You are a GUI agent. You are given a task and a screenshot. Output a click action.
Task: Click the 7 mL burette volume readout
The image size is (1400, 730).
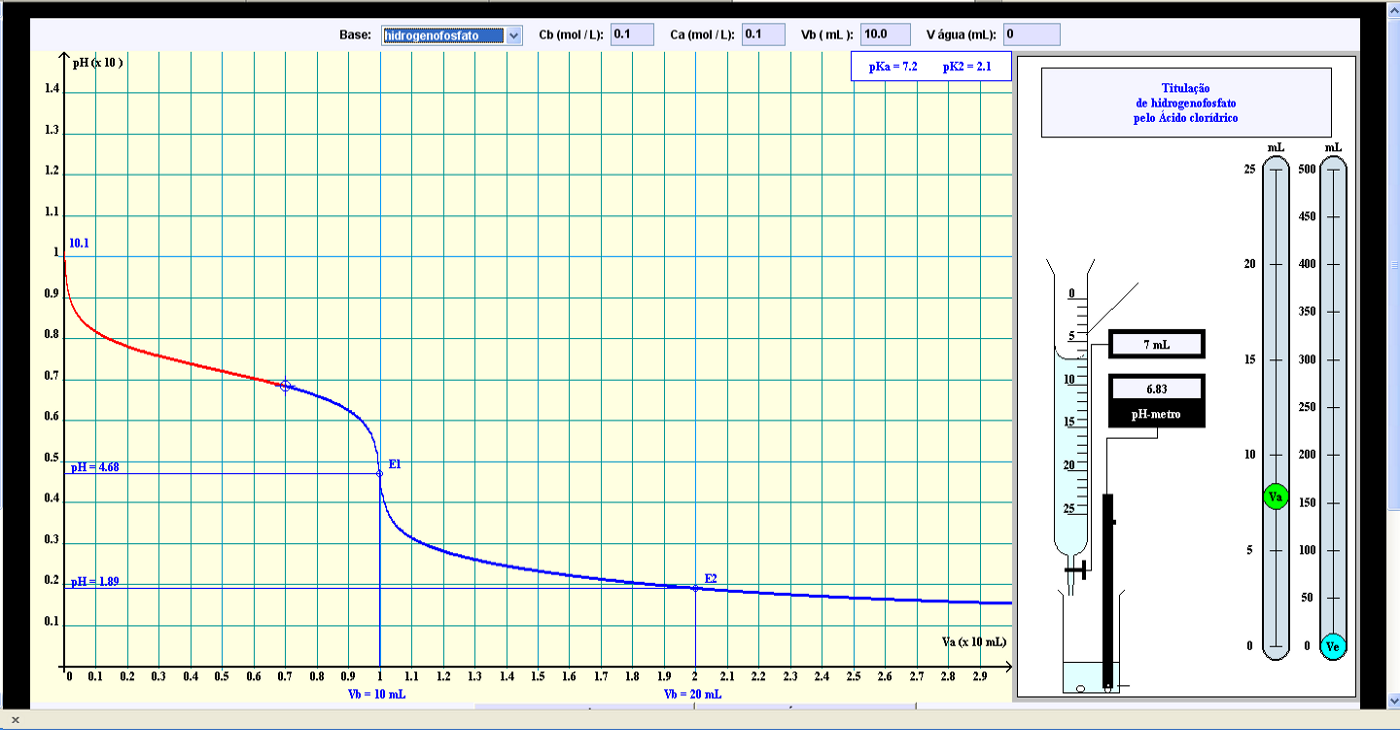click(x=1156, y=344)
